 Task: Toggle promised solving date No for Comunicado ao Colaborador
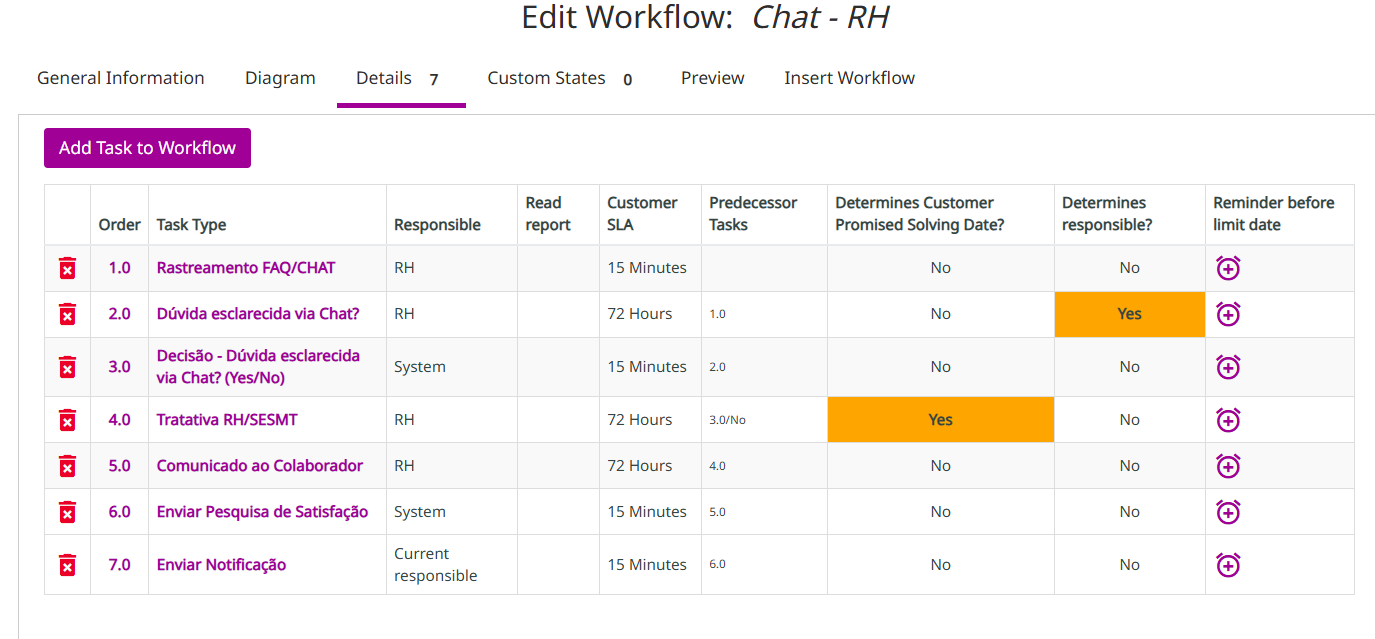tap(941, 466)
